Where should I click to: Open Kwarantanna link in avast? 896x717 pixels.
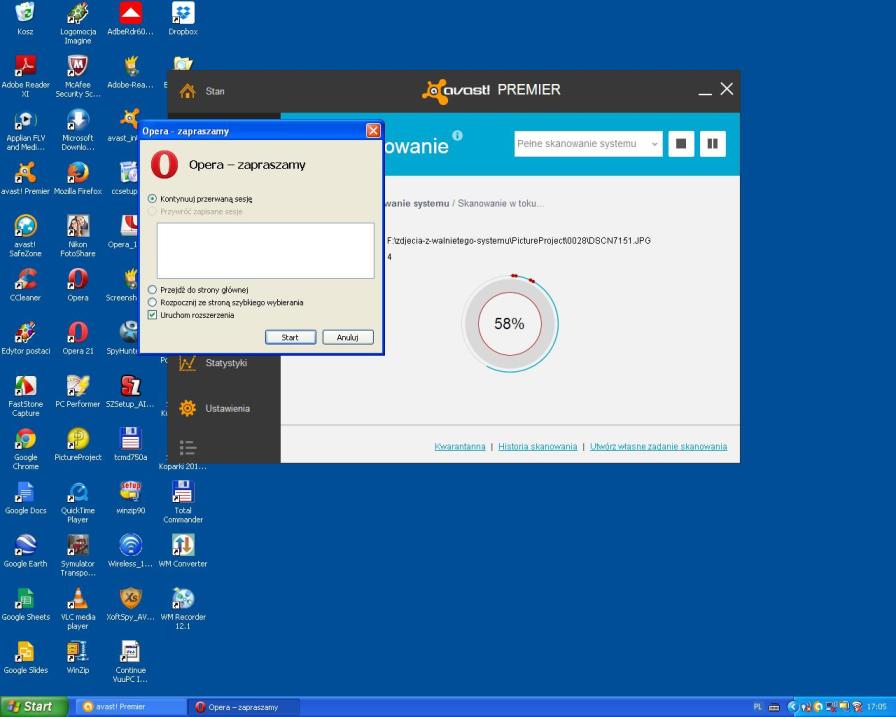click(x=459, y=446)
